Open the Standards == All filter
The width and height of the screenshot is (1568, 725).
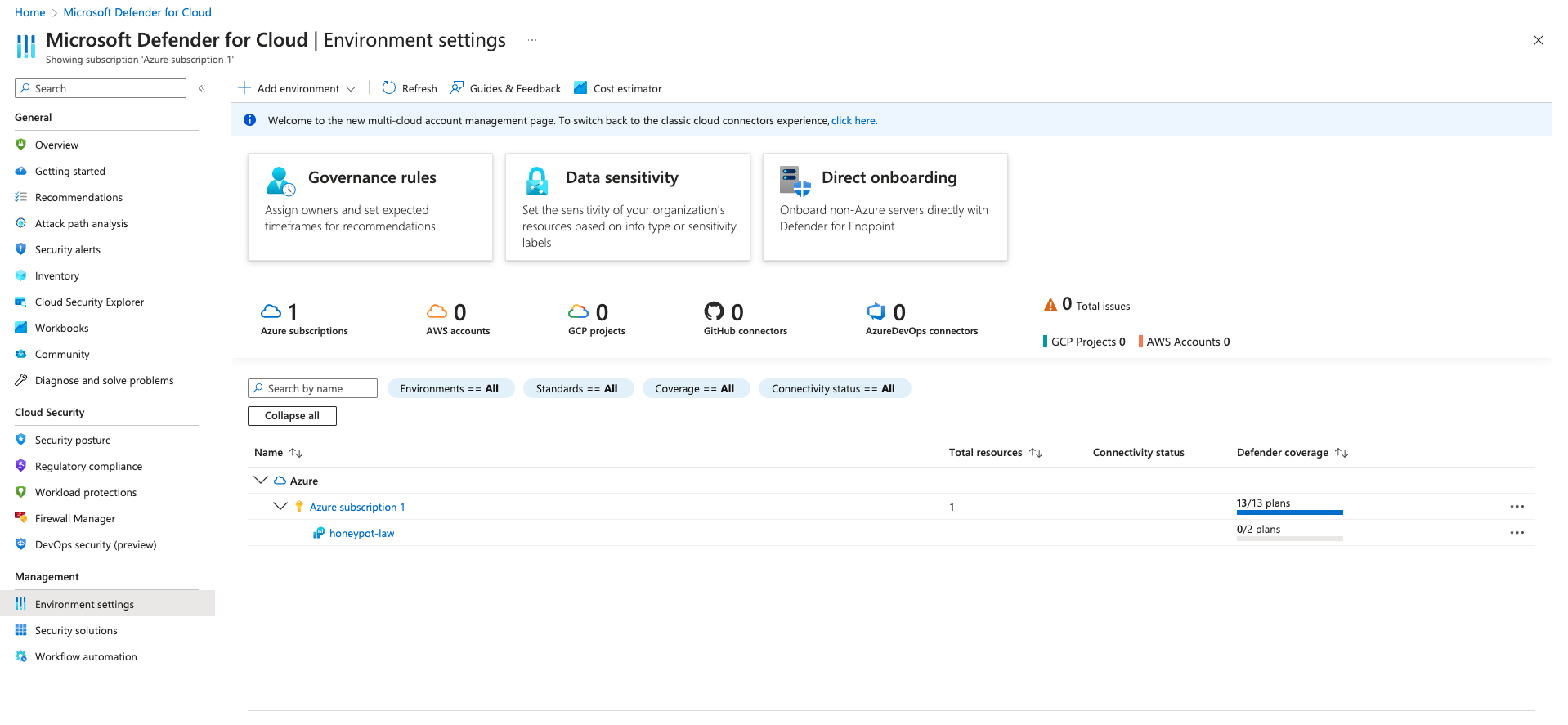tap(577, 388)
